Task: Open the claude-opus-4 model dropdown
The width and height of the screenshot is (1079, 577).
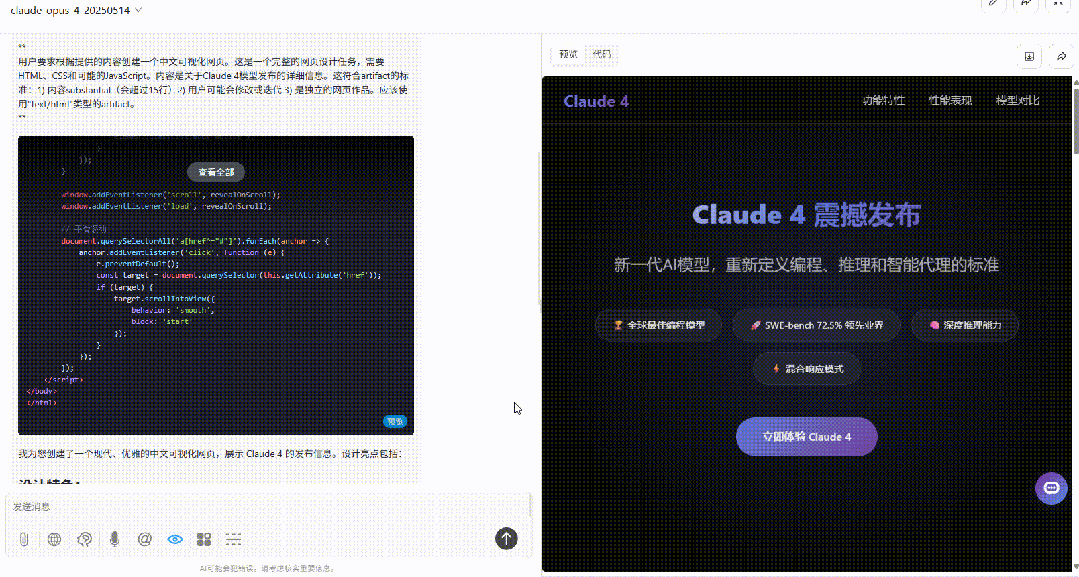Action: (76, 10)
